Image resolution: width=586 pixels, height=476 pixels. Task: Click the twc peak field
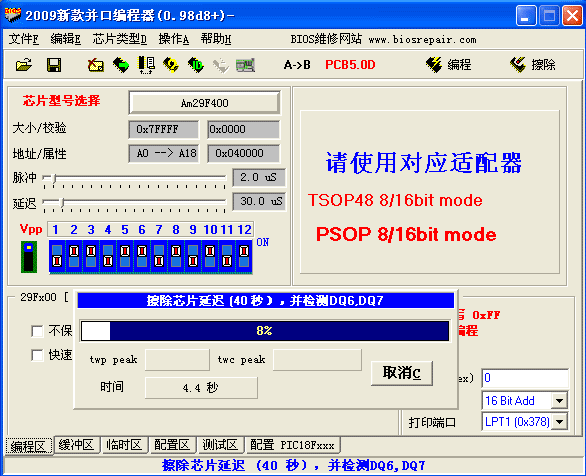(317, 360)
